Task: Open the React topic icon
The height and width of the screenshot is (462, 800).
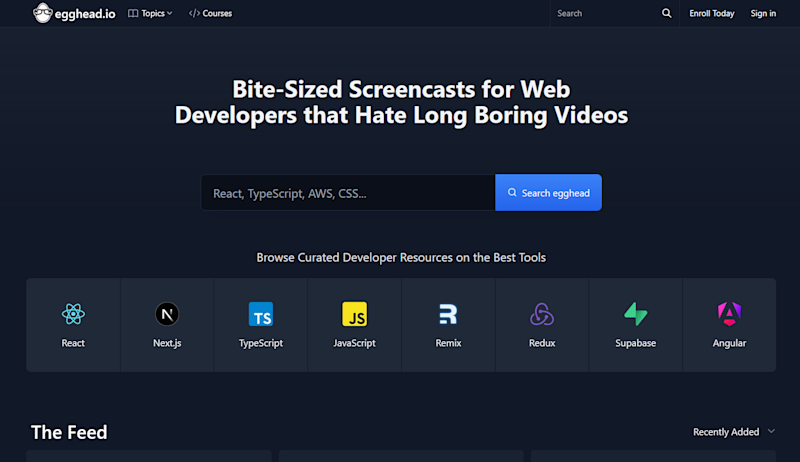Action: tap(73, 314)
